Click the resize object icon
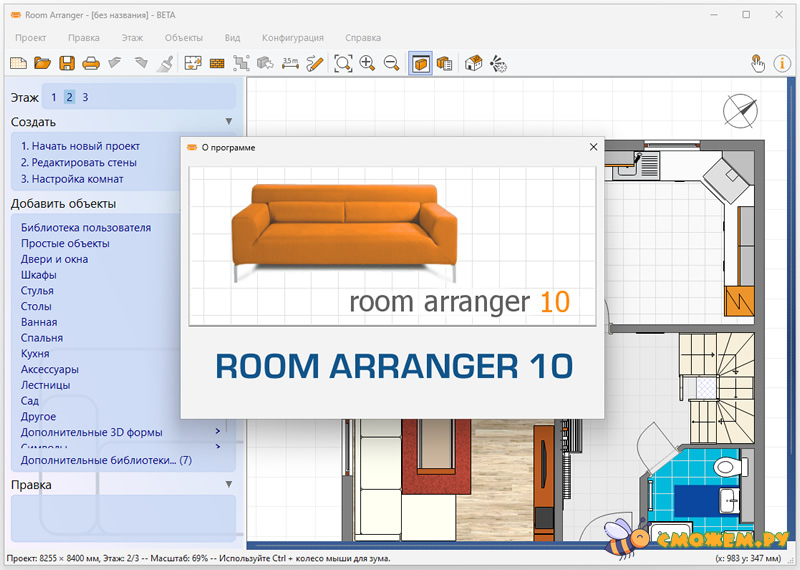This screenshot has height=570, width=800. click(x=241, y=63)
